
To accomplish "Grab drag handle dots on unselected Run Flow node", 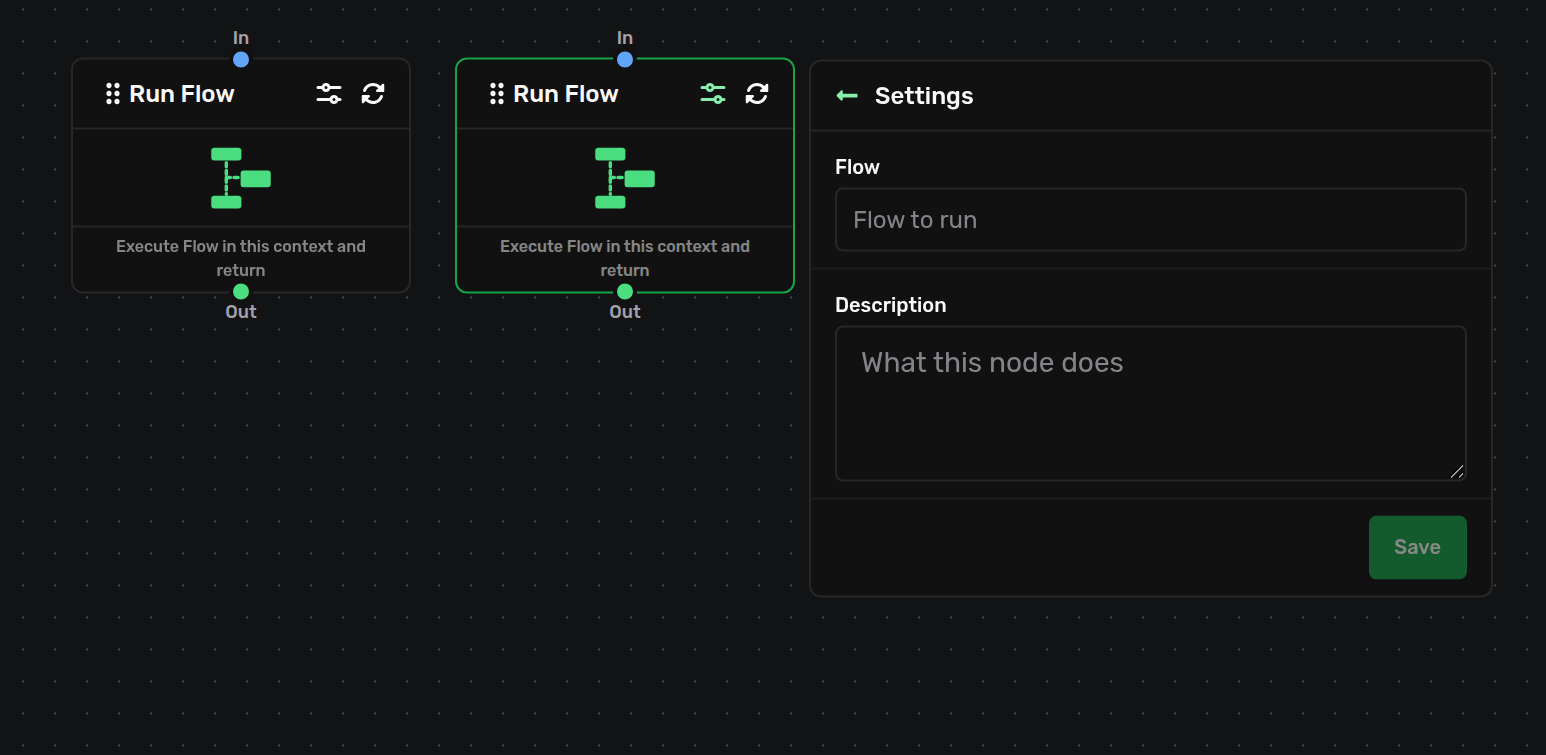I will pos(113,94).
